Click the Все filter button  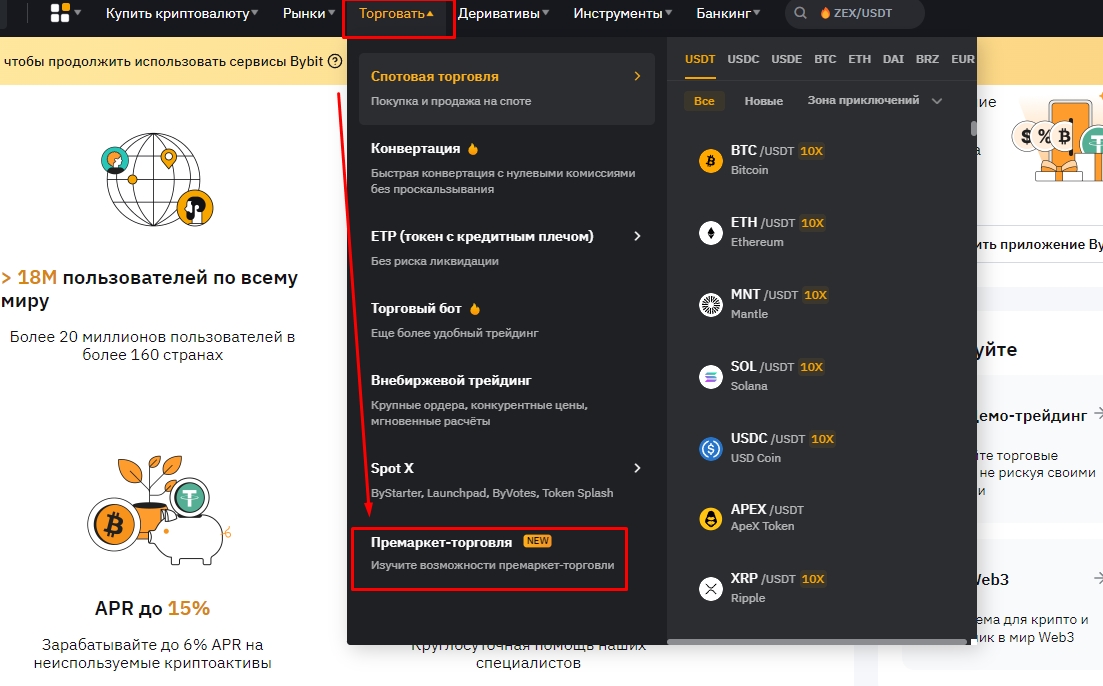pyautogui.click(x=704, y=101)
